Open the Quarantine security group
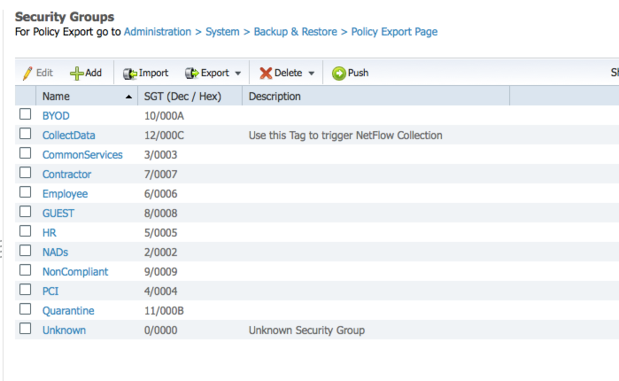The image size is (619, 381). [x=68, y=311]
